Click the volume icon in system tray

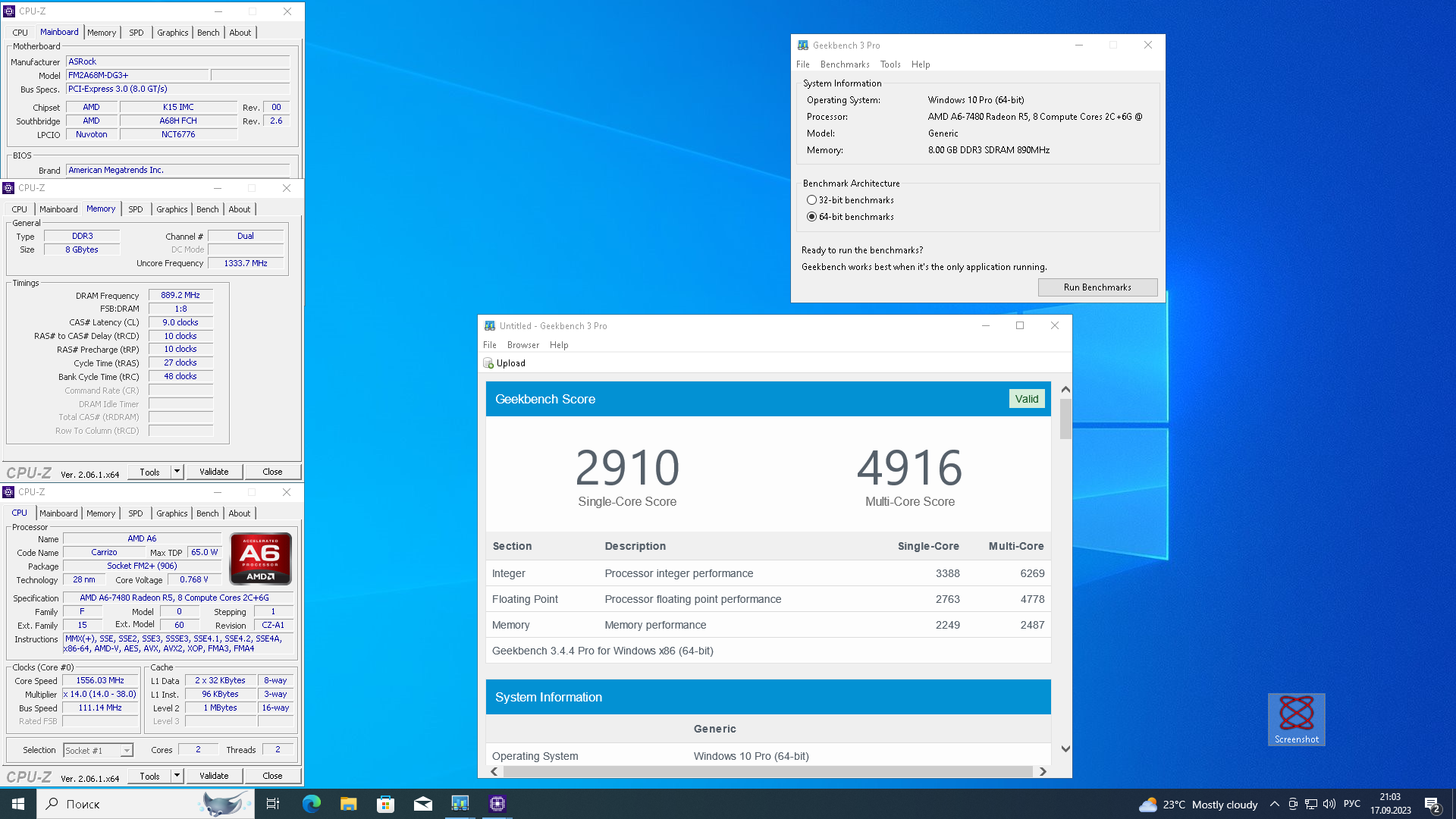[1329, 804]
